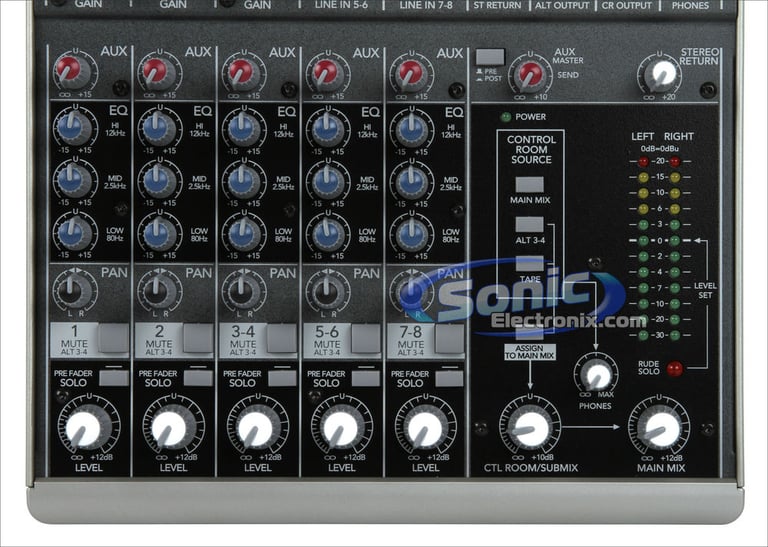Click channel 2 HI 12kHz EQ knob
The width and height of the screenshot is (768, 547).
click(158, 128)
